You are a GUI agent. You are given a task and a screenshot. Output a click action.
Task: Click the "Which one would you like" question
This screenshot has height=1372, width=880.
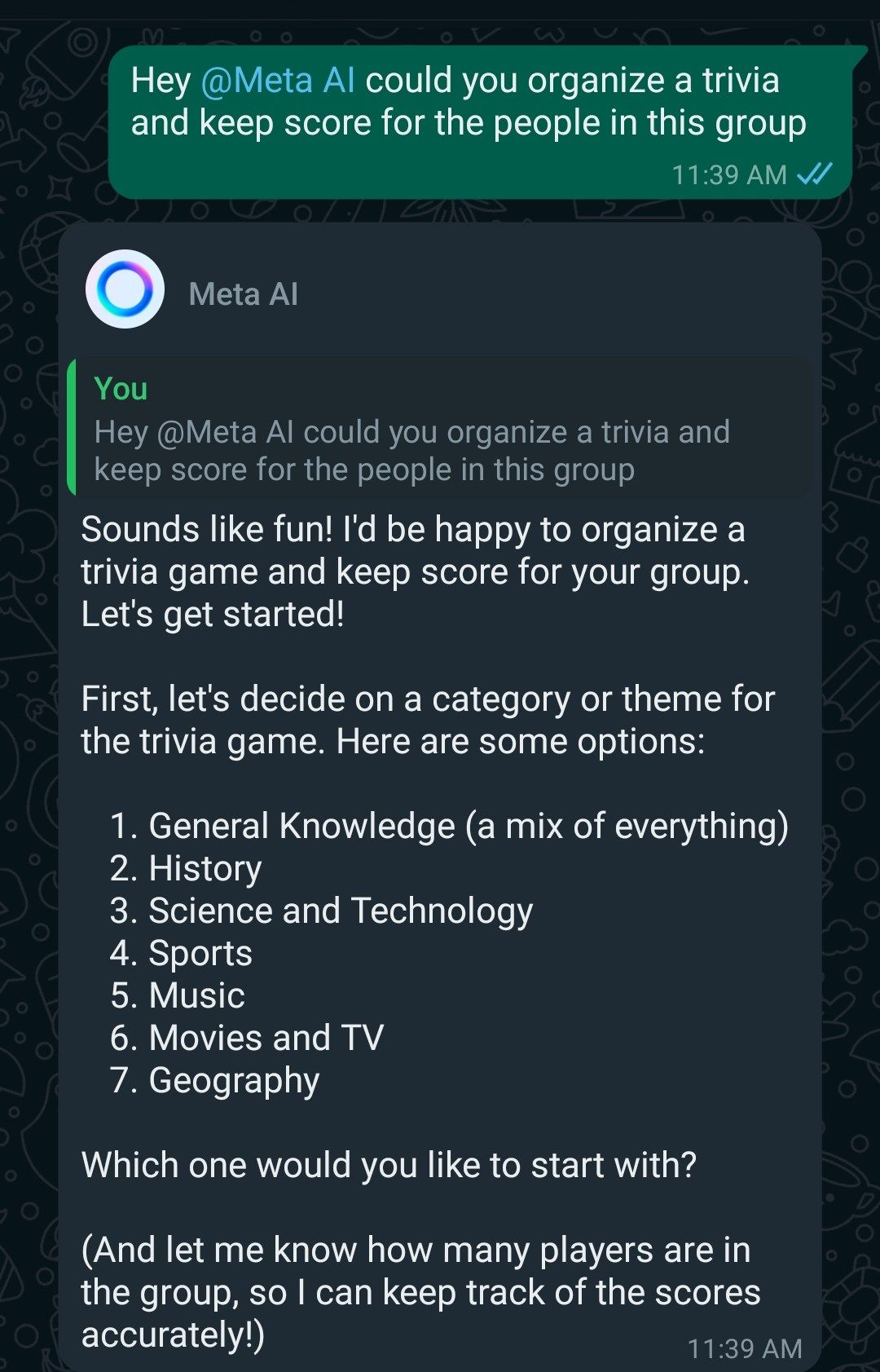coord(389,1165)
